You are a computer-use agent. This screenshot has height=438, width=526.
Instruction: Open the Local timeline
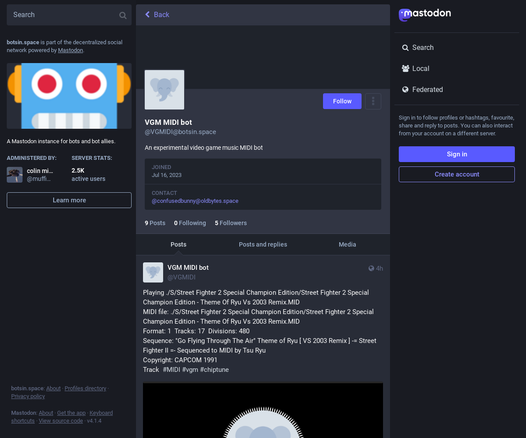[x=416, y=68]
